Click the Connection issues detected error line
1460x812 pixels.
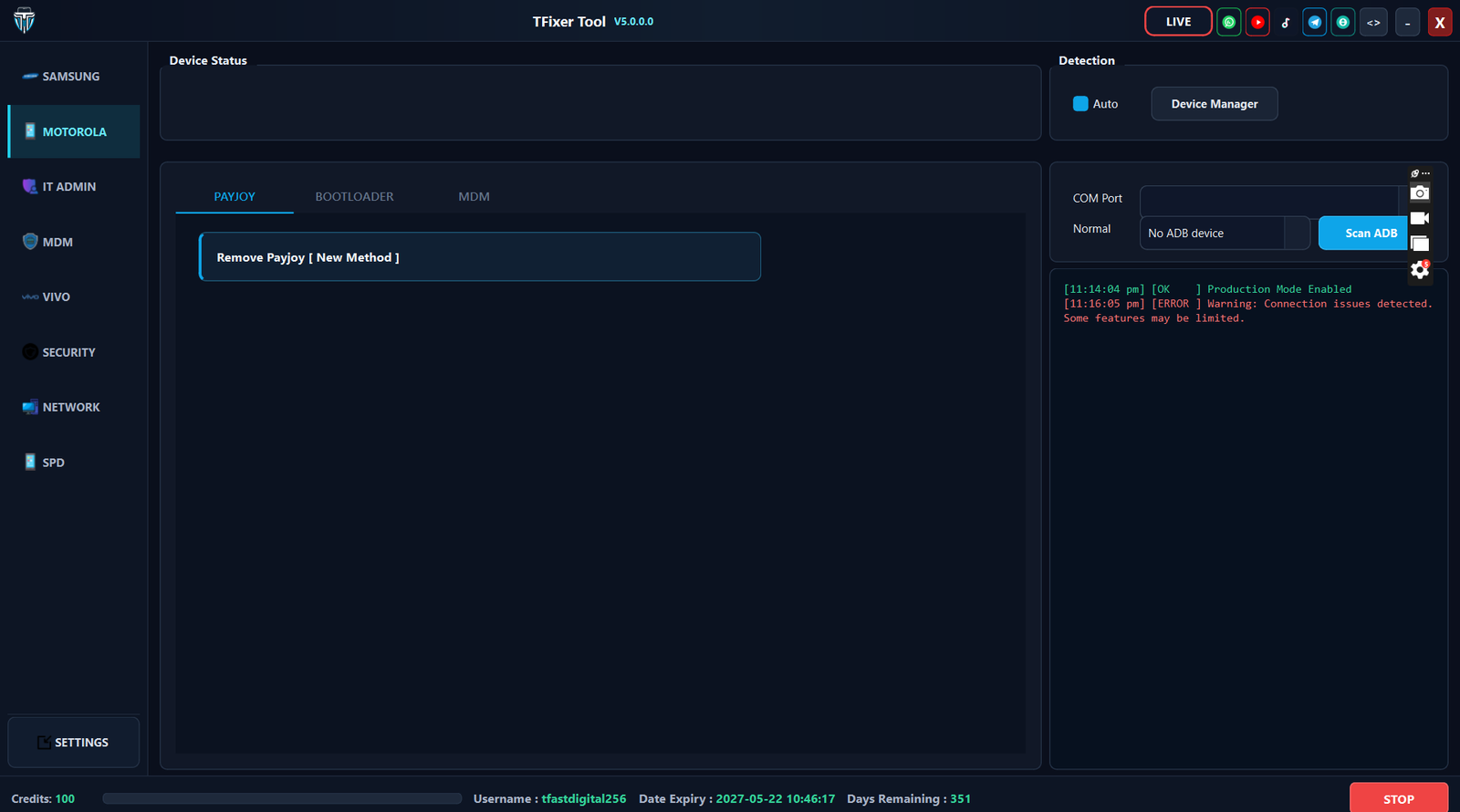click(x=1247, y=311)
